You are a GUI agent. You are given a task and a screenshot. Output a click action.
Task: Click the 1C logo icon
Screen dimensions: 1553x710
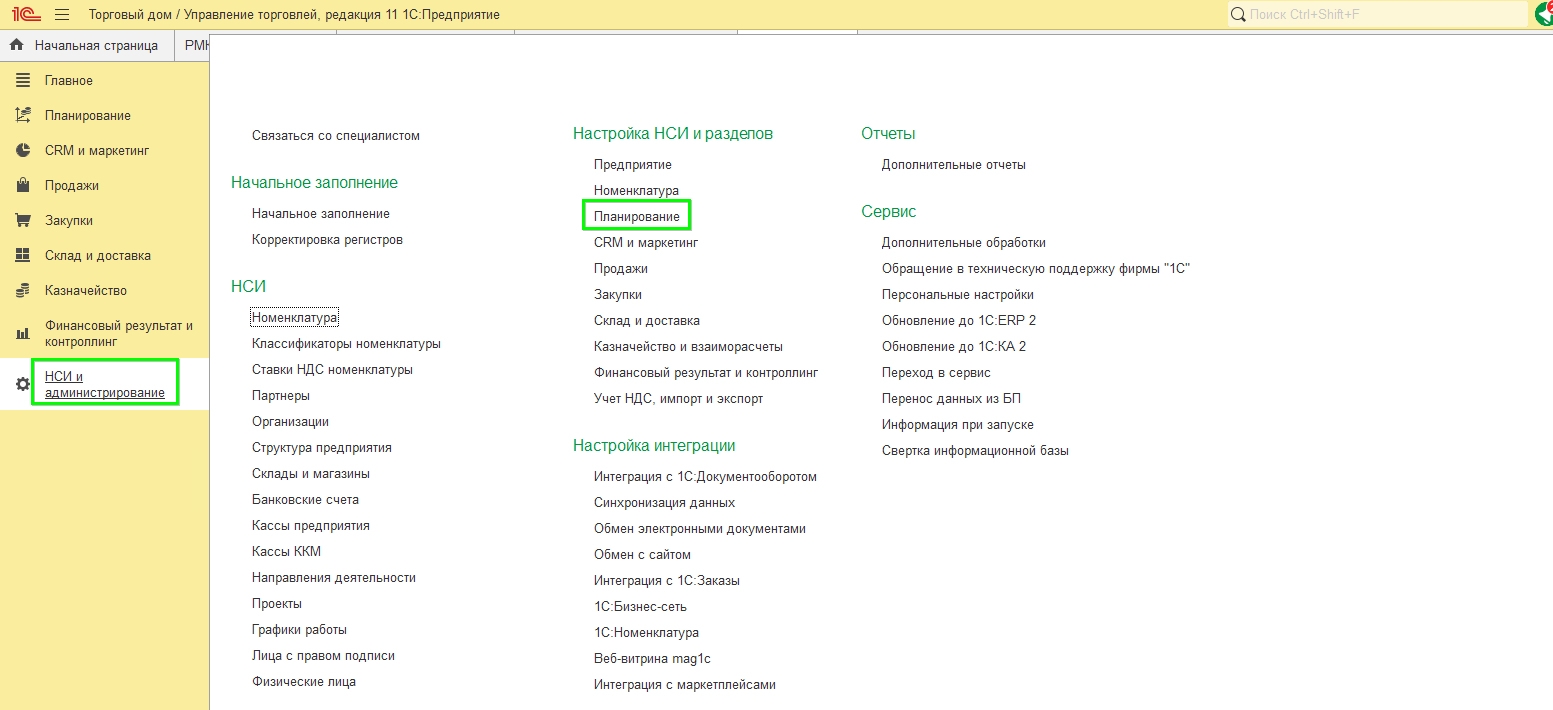[x=25, y=14]
